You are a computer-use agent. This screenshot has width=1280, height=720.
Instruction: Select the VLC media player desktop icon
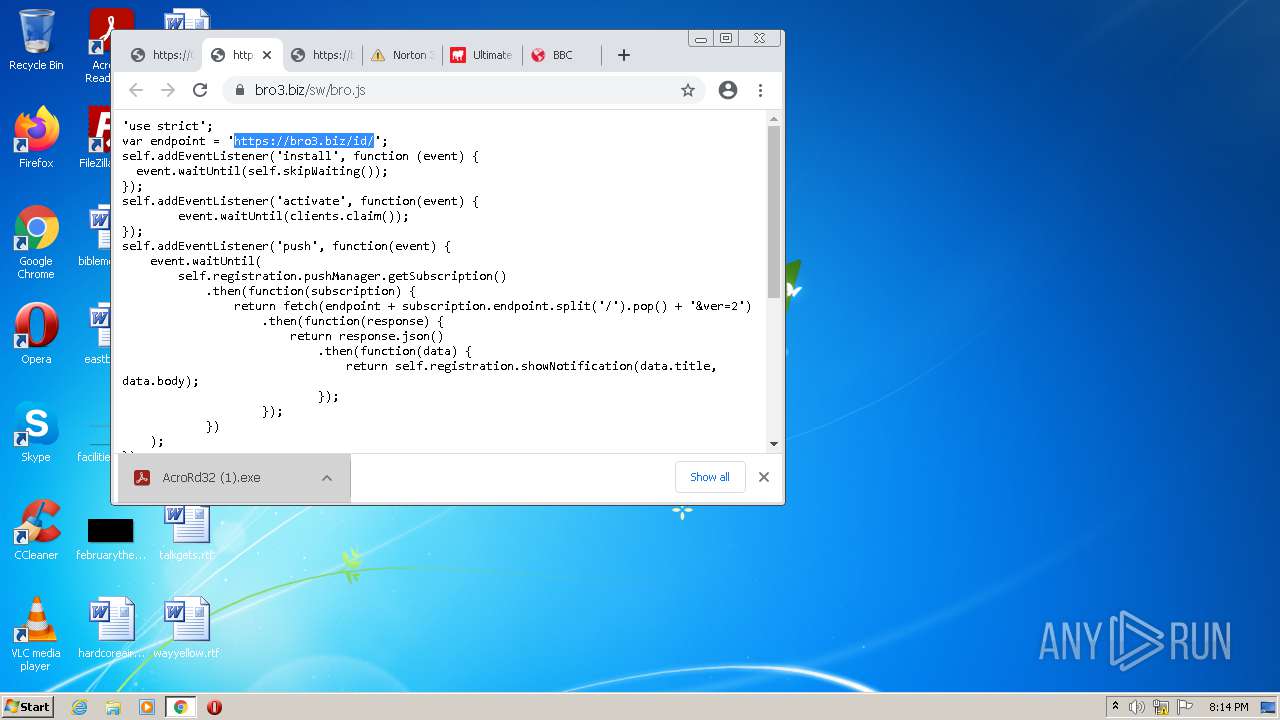point(36,634)
